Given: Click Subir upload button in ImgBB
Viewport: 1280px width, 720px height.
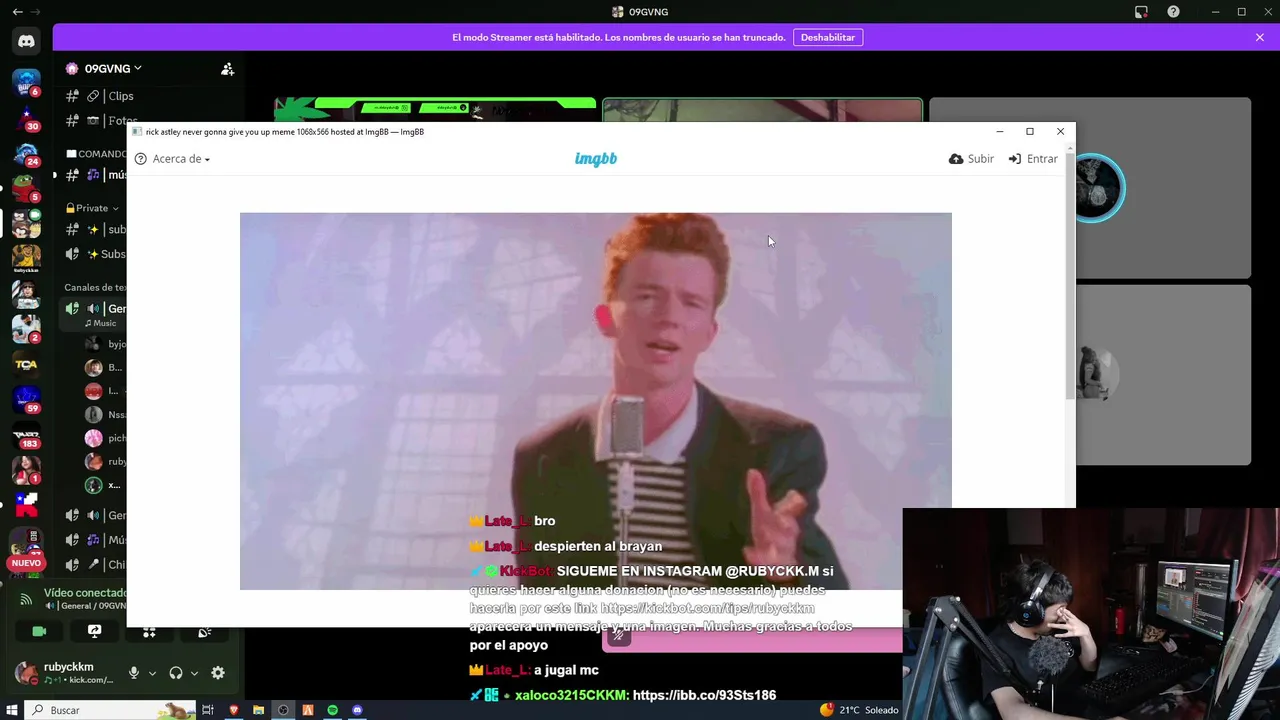Looking at the screenshot, I should [971, 159].
